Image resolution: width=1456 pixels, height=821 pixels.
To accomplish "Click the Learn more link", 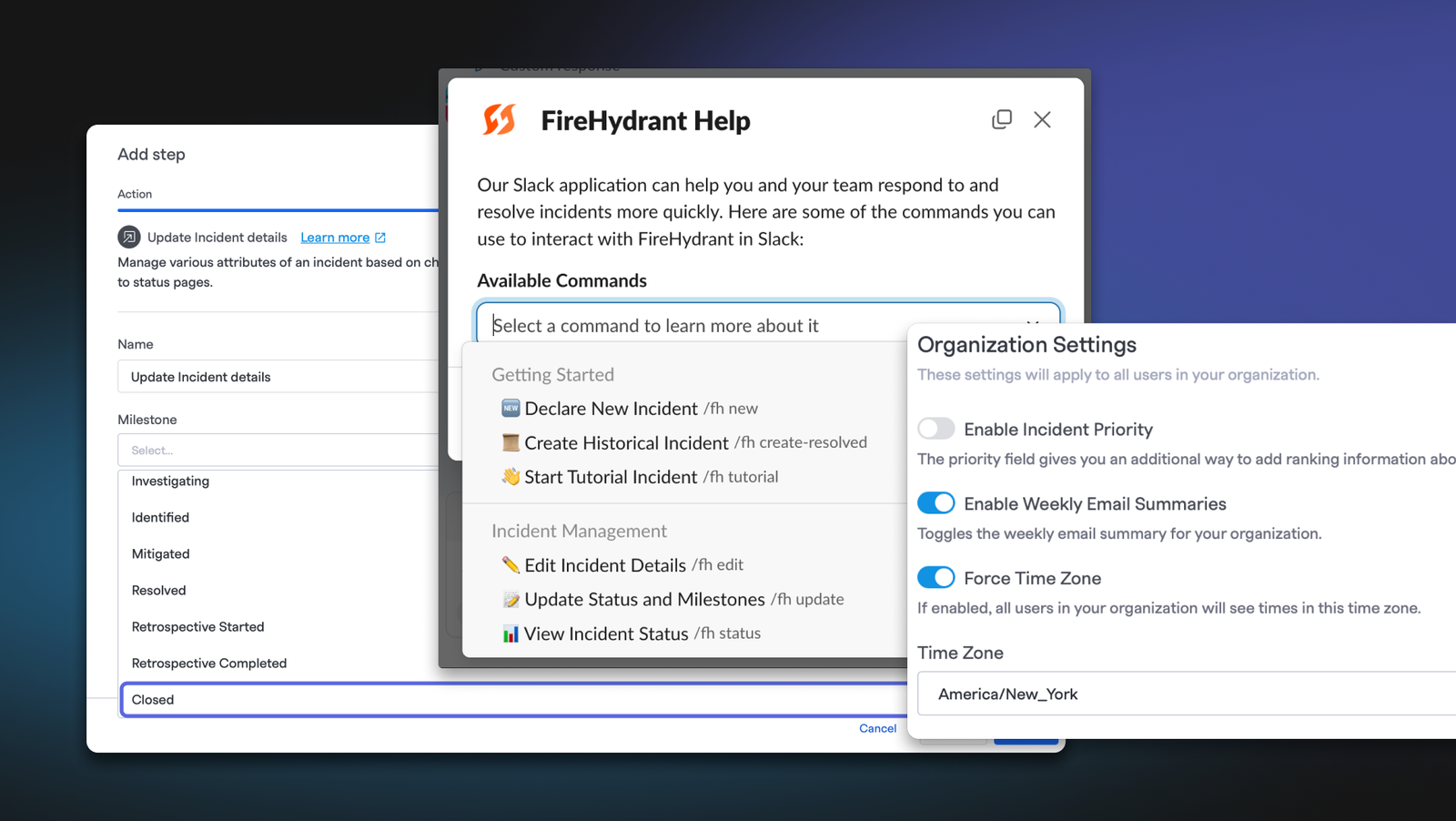I will pos(335,238).
